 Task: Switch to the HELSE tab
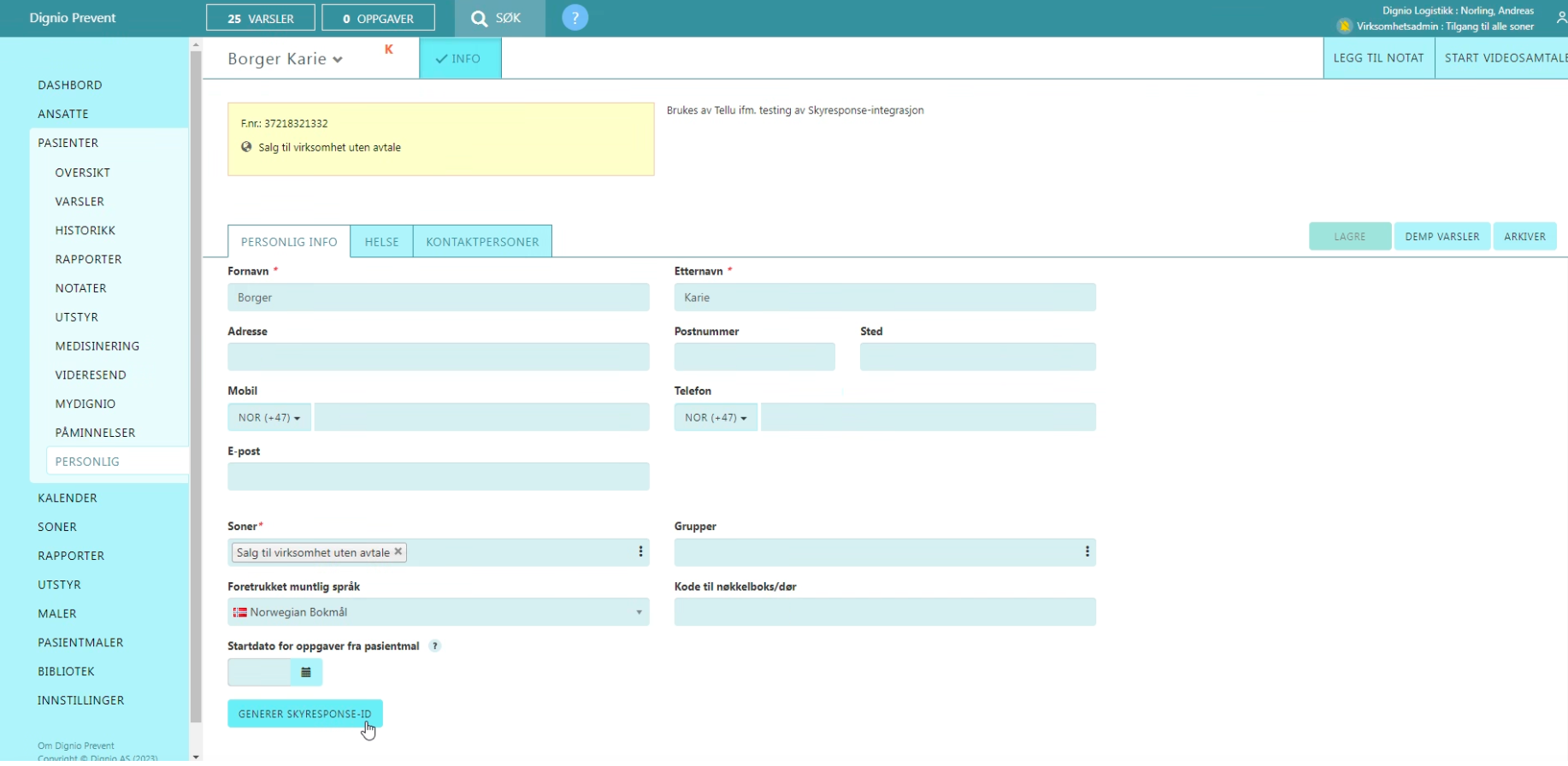381,242
